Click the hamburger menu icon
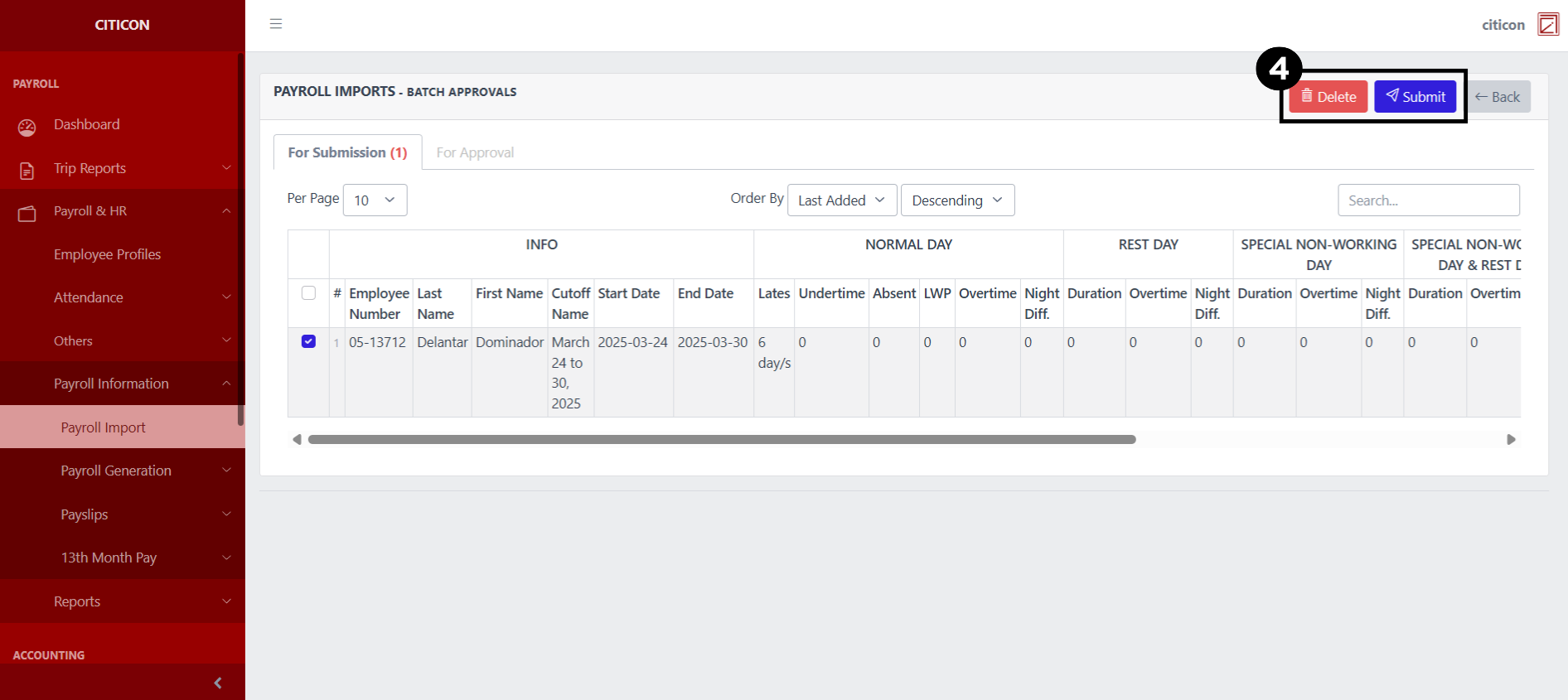The width and height of the screenshot is (1568, 700). coord(276,24)
